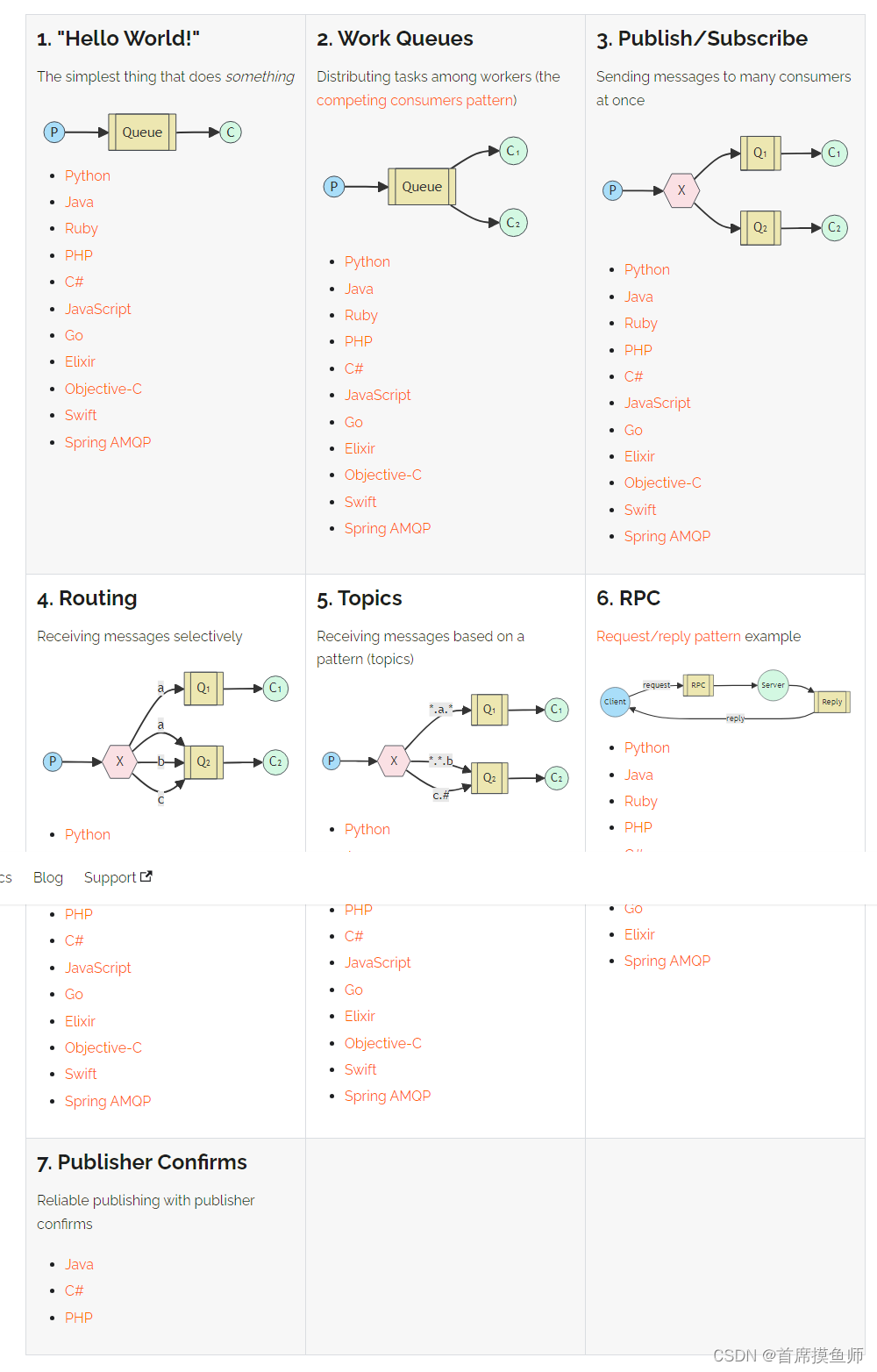Click the consumer C2 circle in Routing diagram

point(275,761)
